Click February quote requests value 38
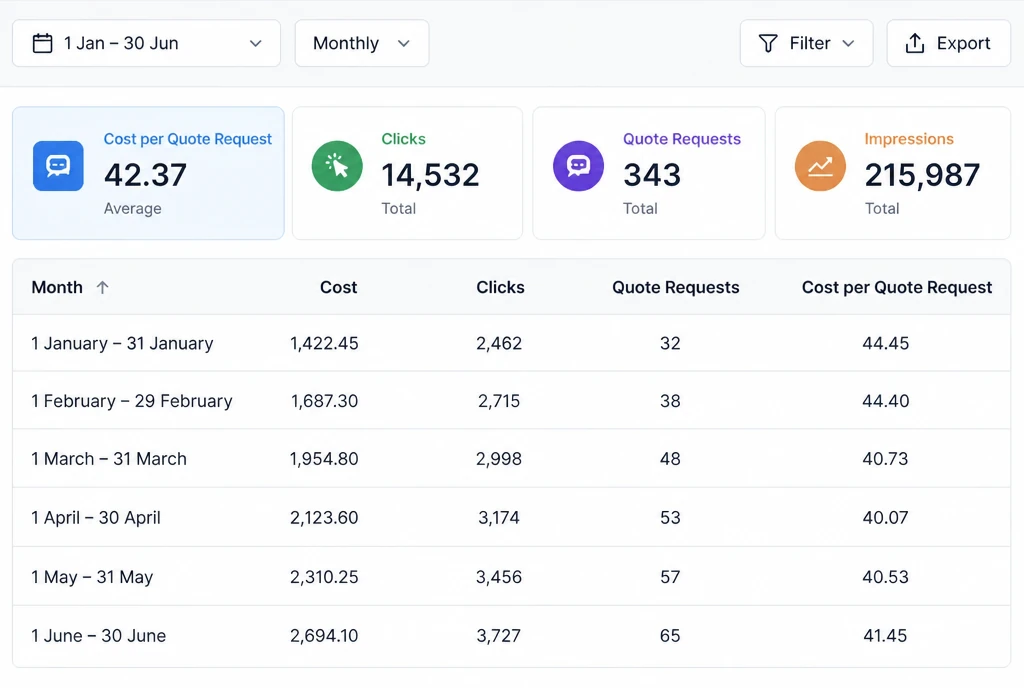Screen dimensions: 1024x688 tap(670, 401)
